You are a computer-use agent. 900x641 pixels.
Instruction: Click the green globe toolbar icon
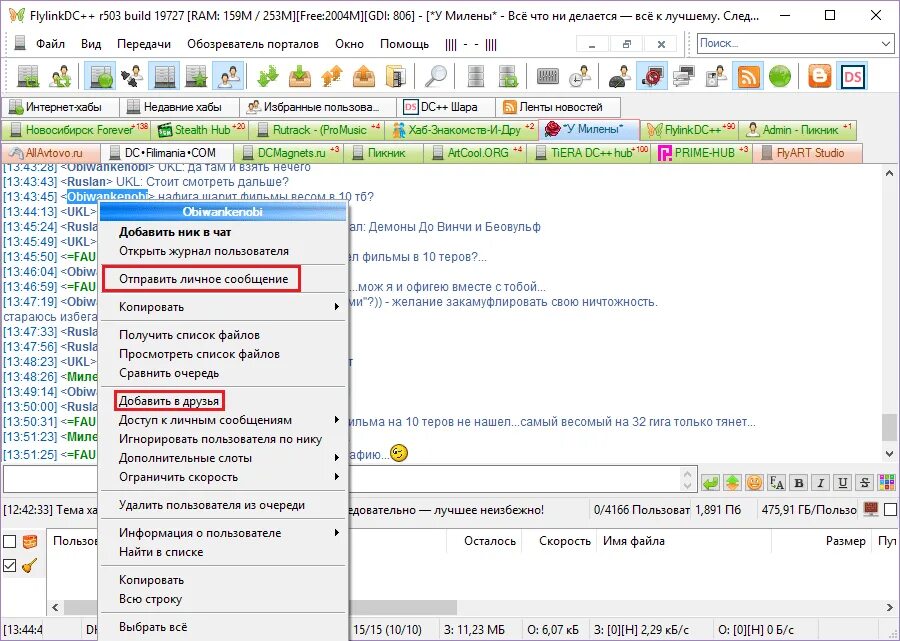coord(779,76)
